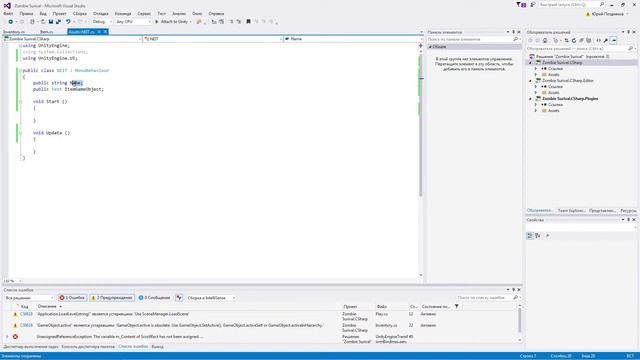Toggle the 1 Ошибка errors filter
This screenshot has height=360, width=640.
point(72,298)
